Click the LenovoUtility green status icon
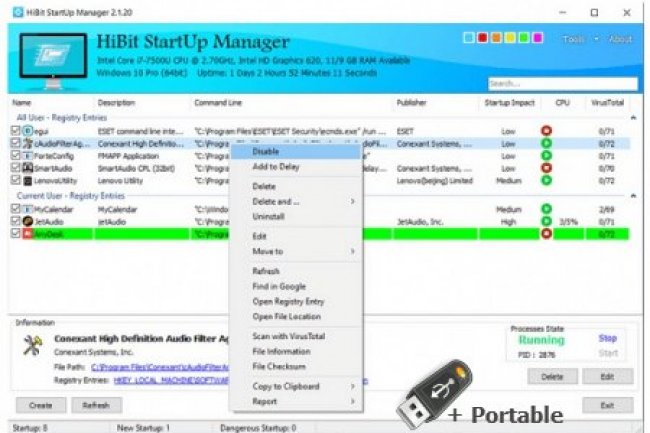 pos(547,181)
